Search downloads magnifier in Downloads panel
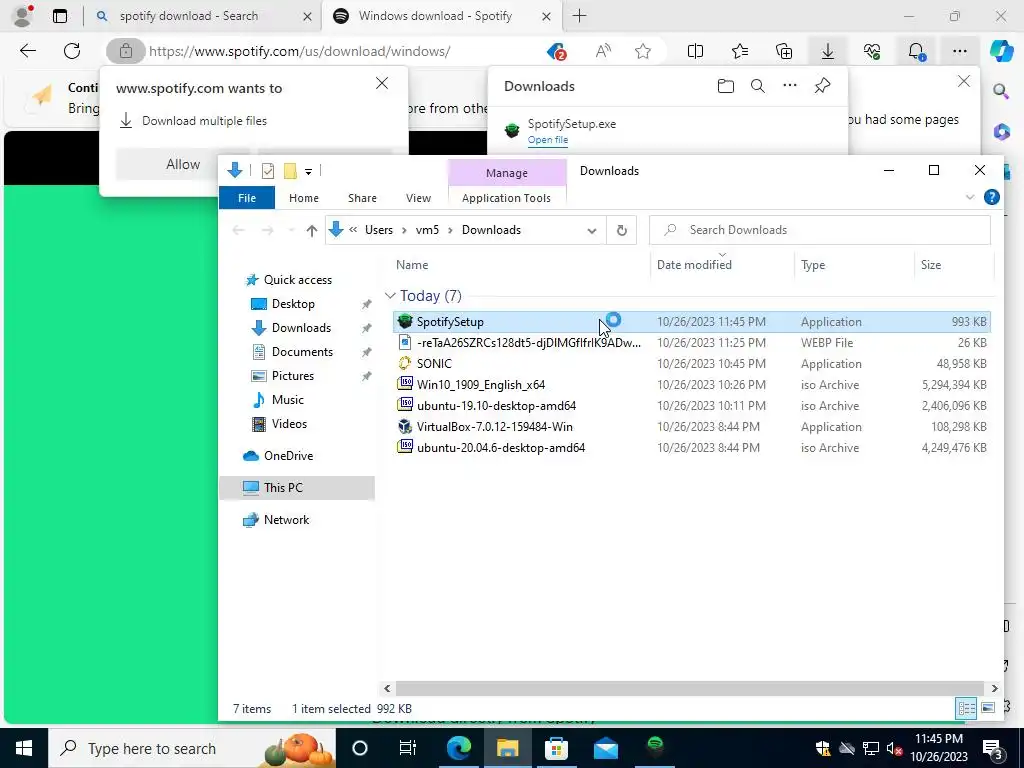This screenshot has height=768, width=1024. tap(758, 86)
